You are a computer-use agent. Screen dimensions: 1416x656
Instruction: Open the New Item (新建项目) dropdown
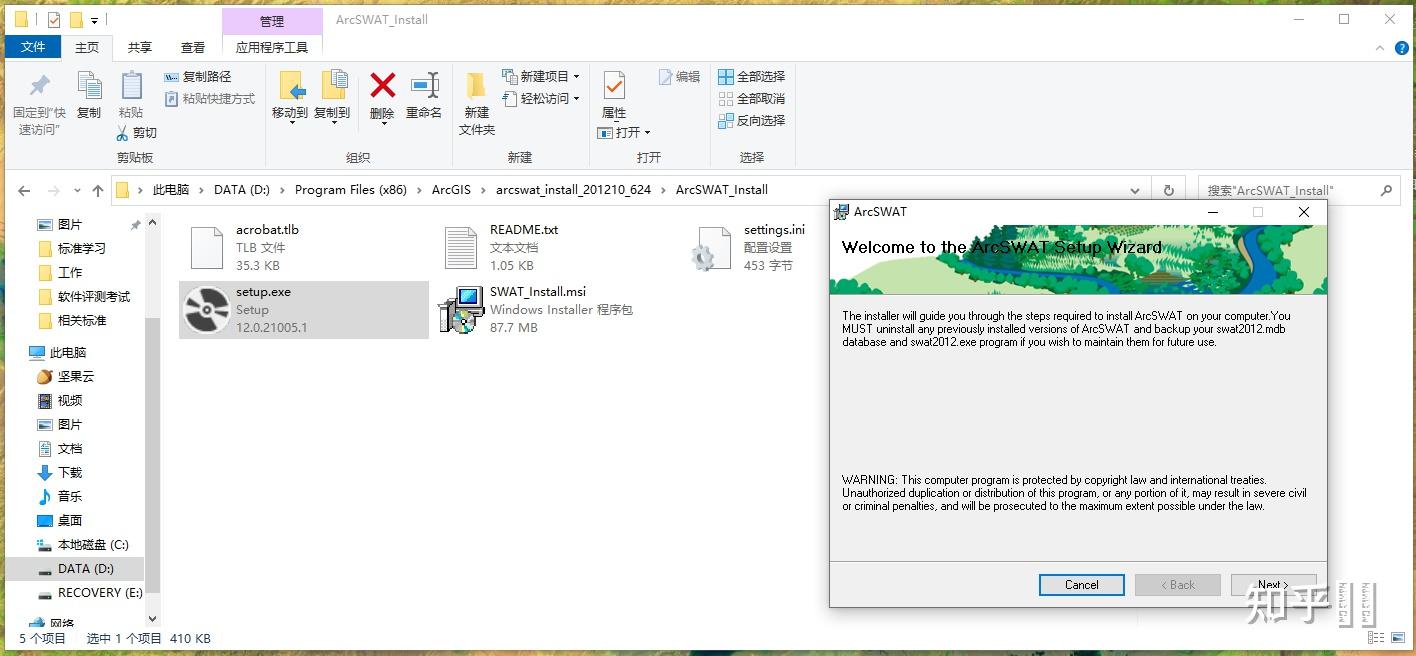(x=542, y=76)
